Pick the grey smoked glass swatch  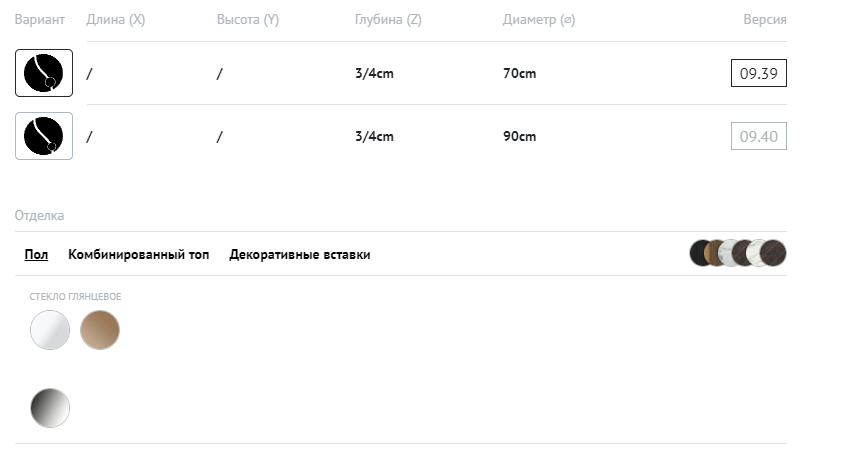[50, 408]
